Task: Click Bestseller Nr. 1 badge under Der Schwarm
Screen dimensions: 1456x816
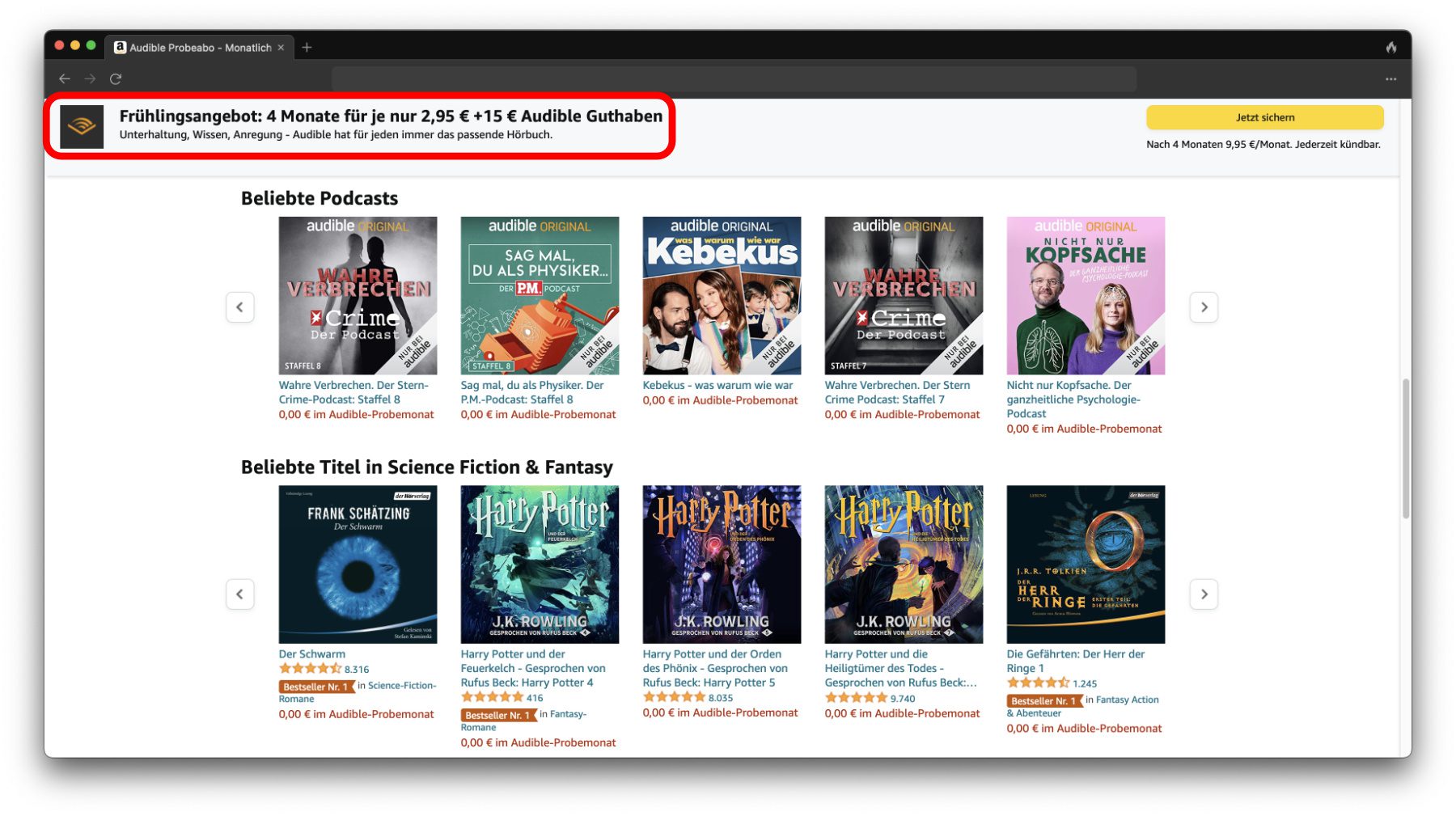Action: (316, 687)
